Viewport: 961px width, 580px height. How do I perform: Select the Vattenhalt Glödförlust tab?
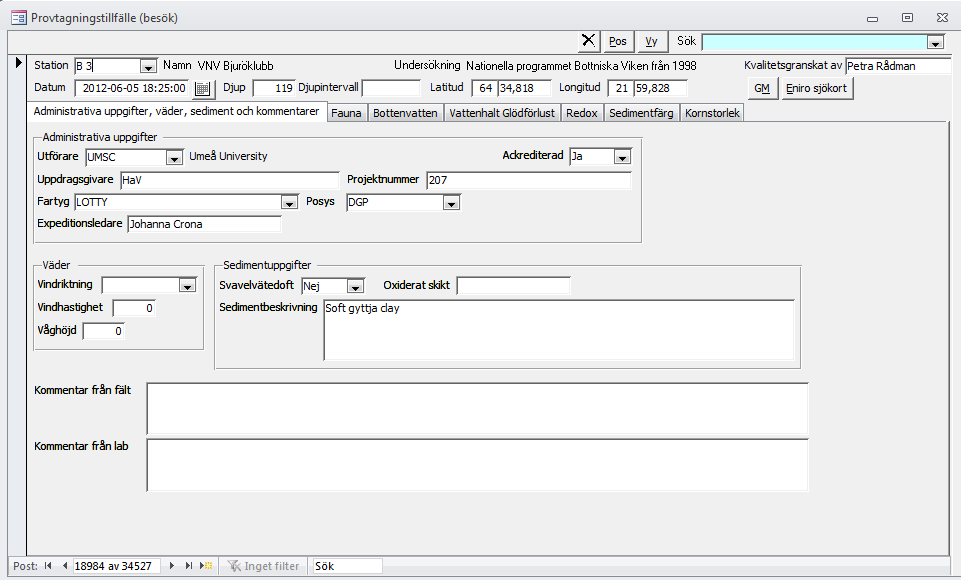pos(502,113)
